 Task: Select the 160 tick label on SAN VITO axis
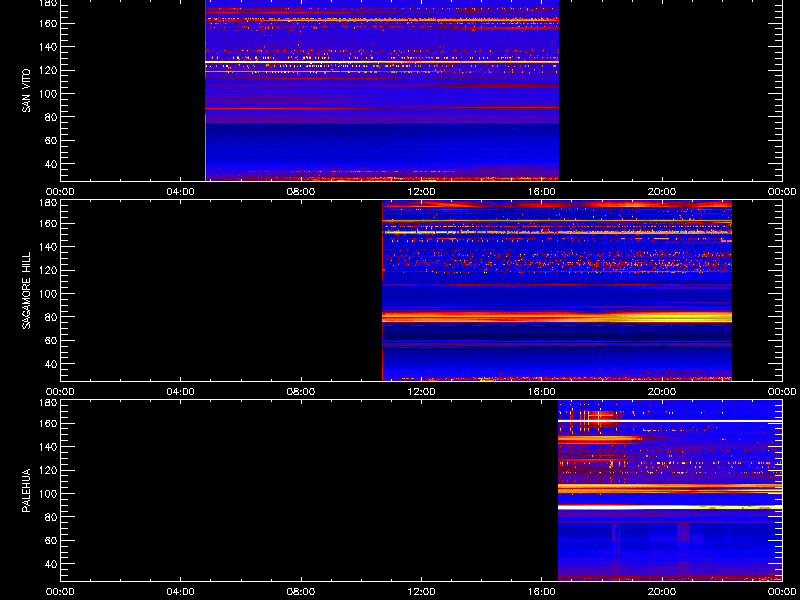50,23
